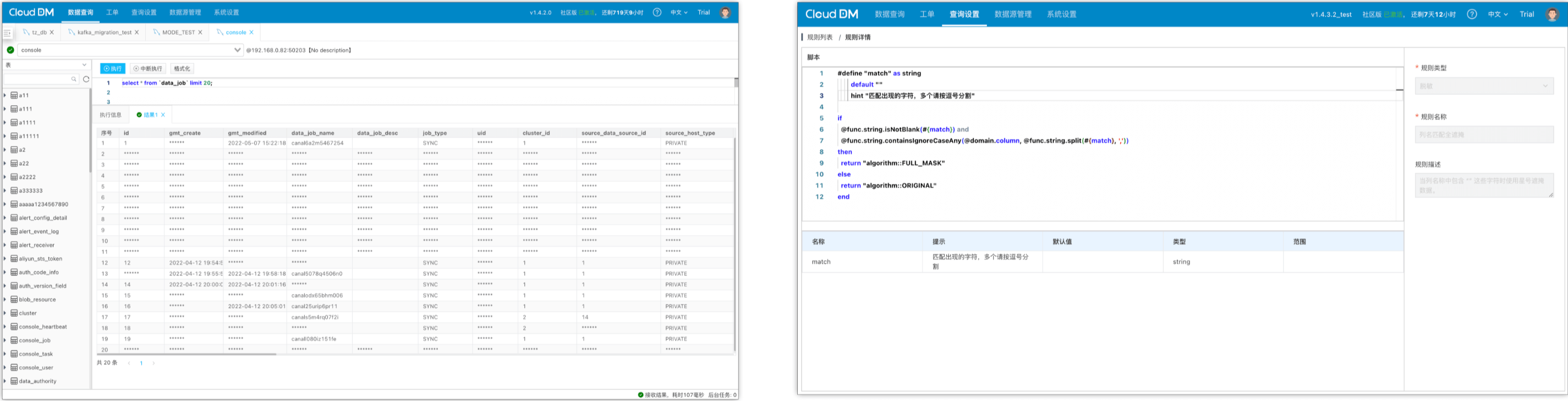Click the alert_config_detail table icon

14,218
